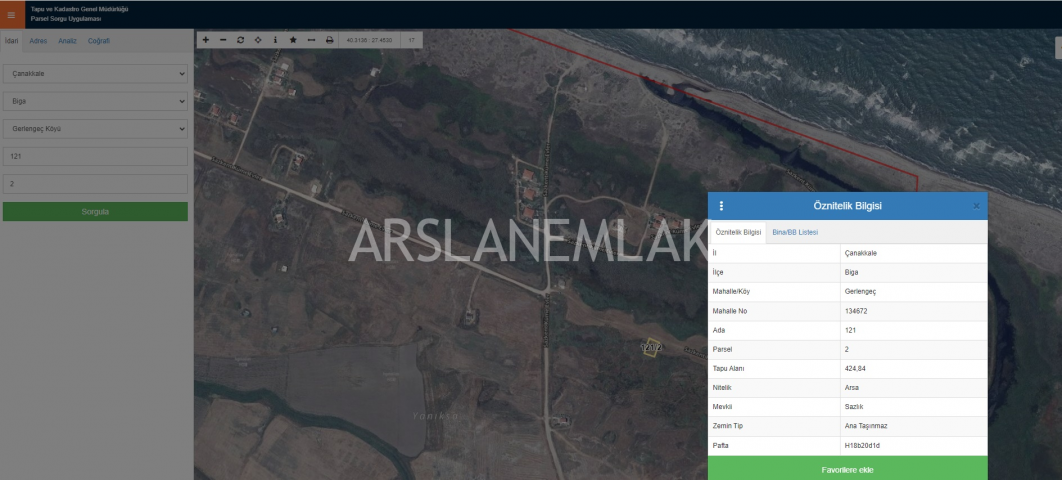Open favorites with the star icon
Viewport: 1062px width, 480px height.
[293, 40]
